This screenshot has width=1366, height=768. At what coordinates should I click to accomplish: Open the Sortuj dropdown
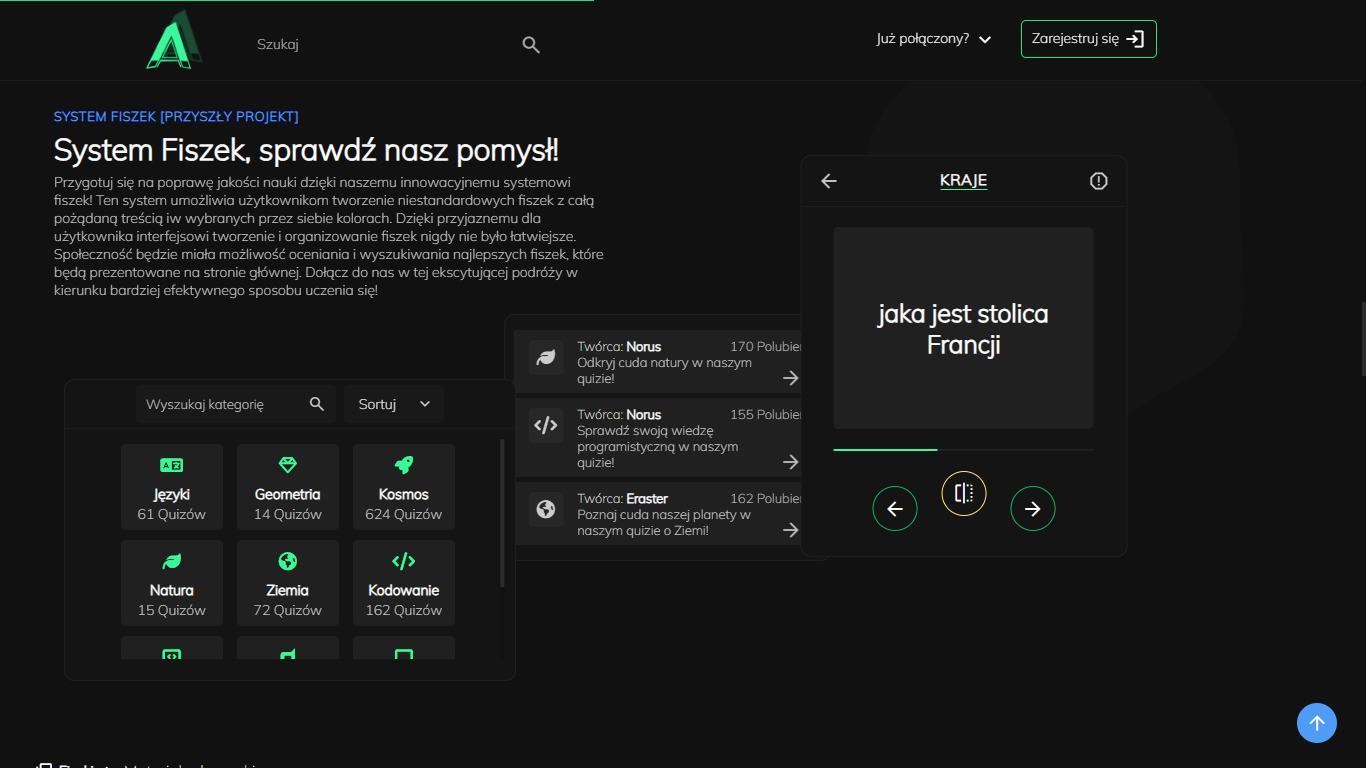394,404
